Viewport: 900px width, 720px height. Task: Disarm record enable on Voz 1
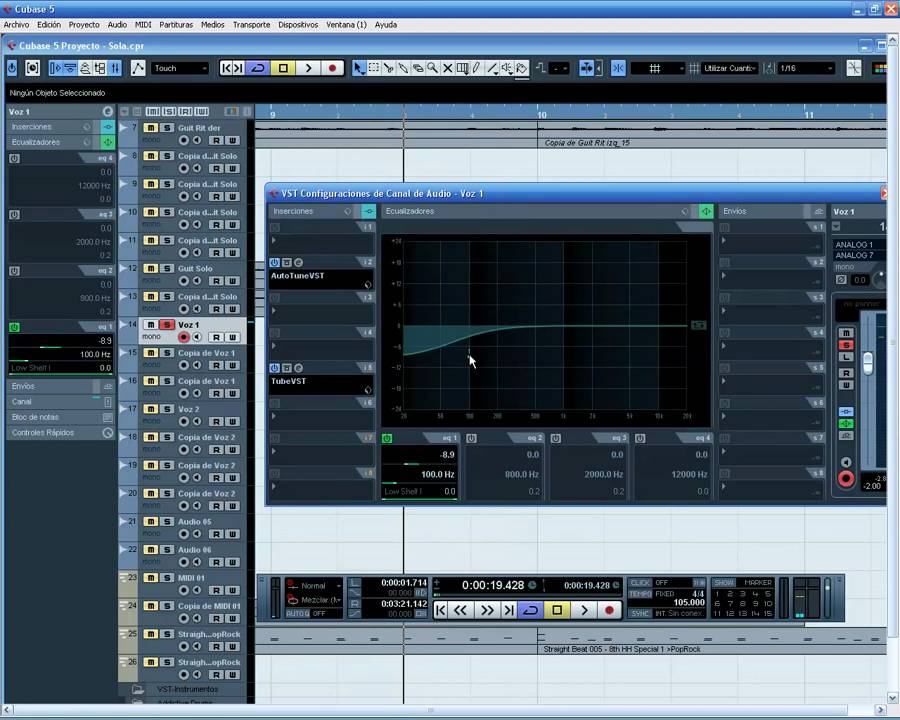pyautogui.click(x=184, y=337)
